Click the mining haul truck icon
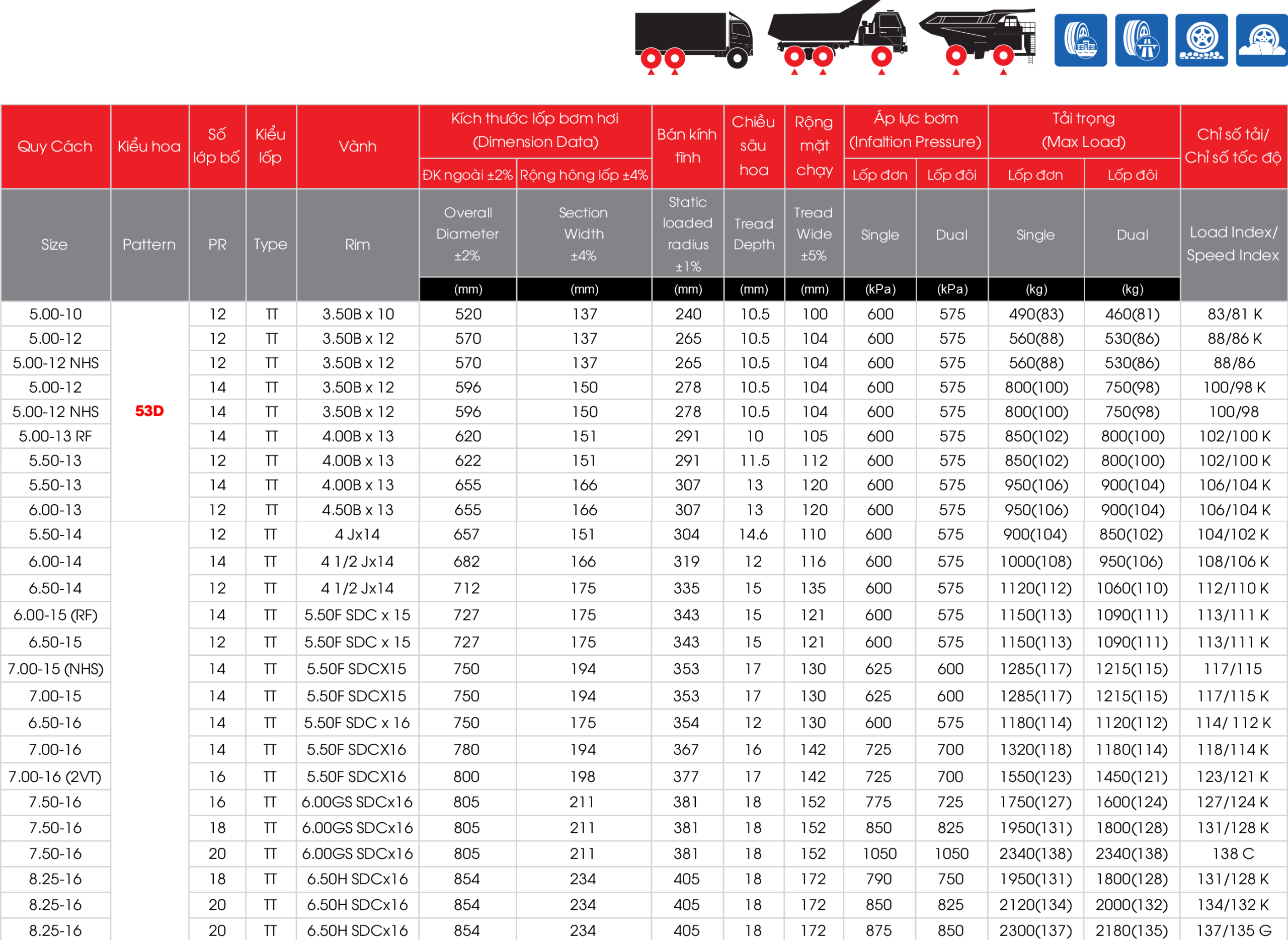Image resolution: width=1288 pixels, height=940 pixels. tap(978, 41)
